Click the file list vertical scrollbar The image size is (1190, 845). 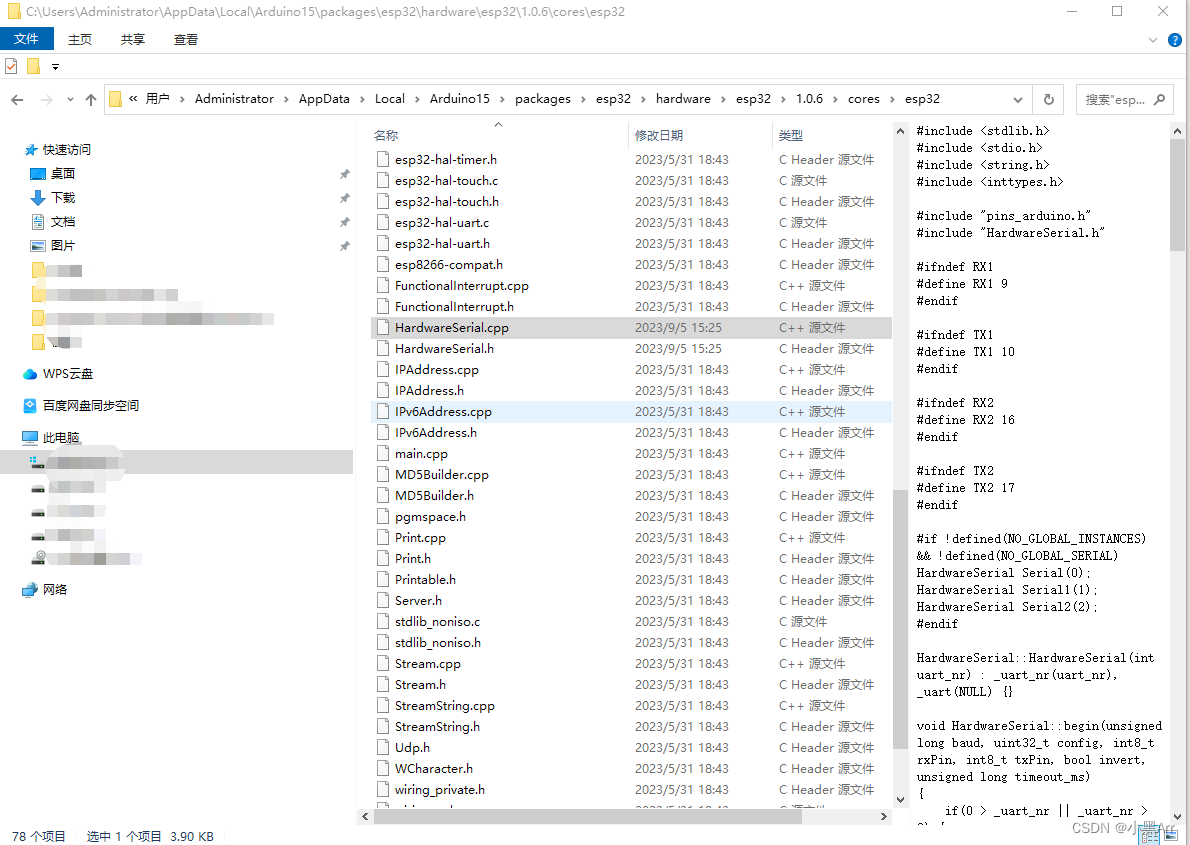pos(900,619)
